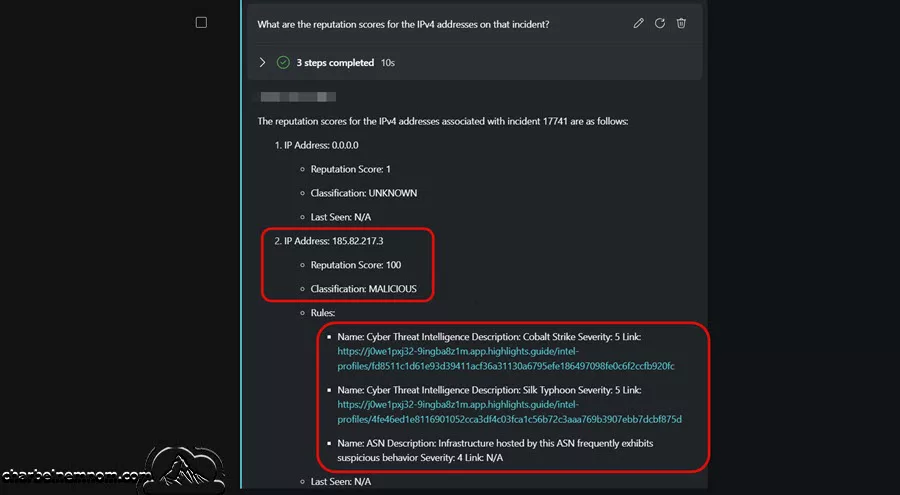
Task: Click 'IP Address: 185.82.217.3' line
Action: (333, 241)
